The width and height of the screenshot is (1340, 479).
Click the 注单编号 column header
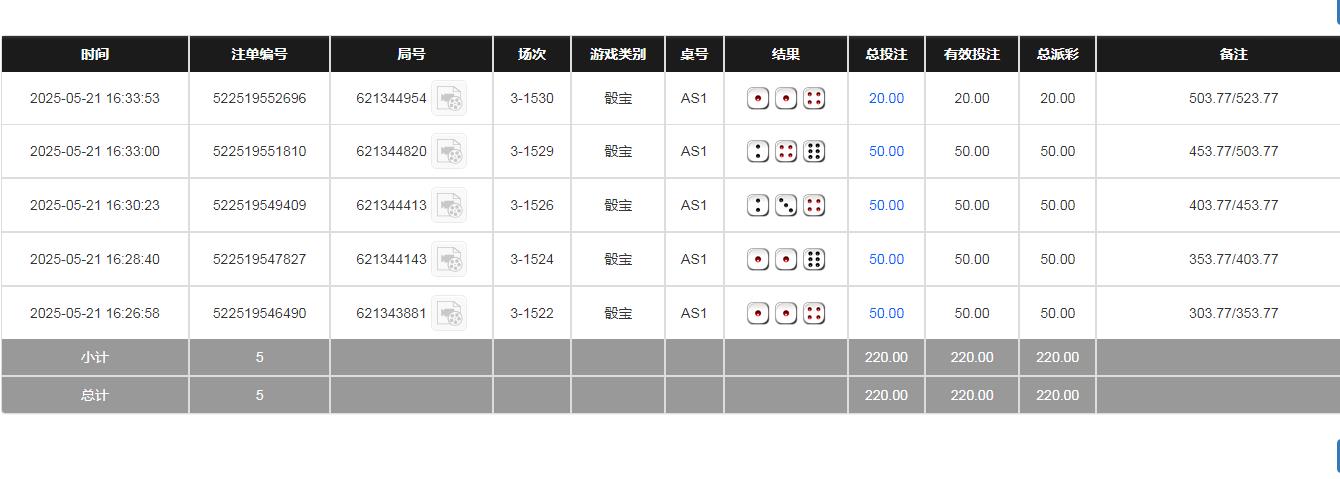point(259,55)
